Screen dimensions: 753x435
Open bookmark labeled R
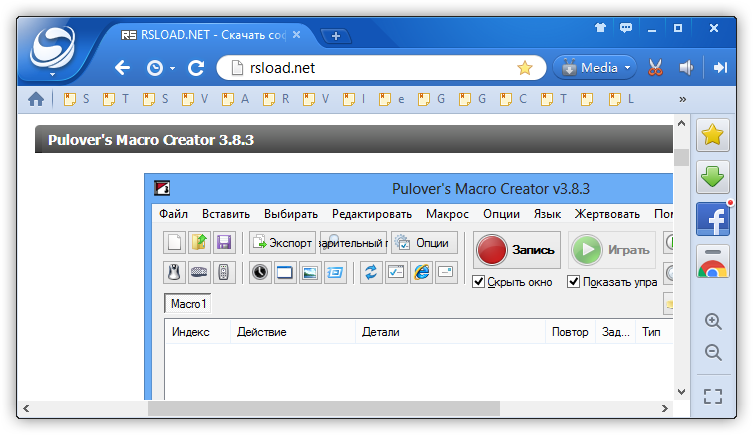click(276, 99)
